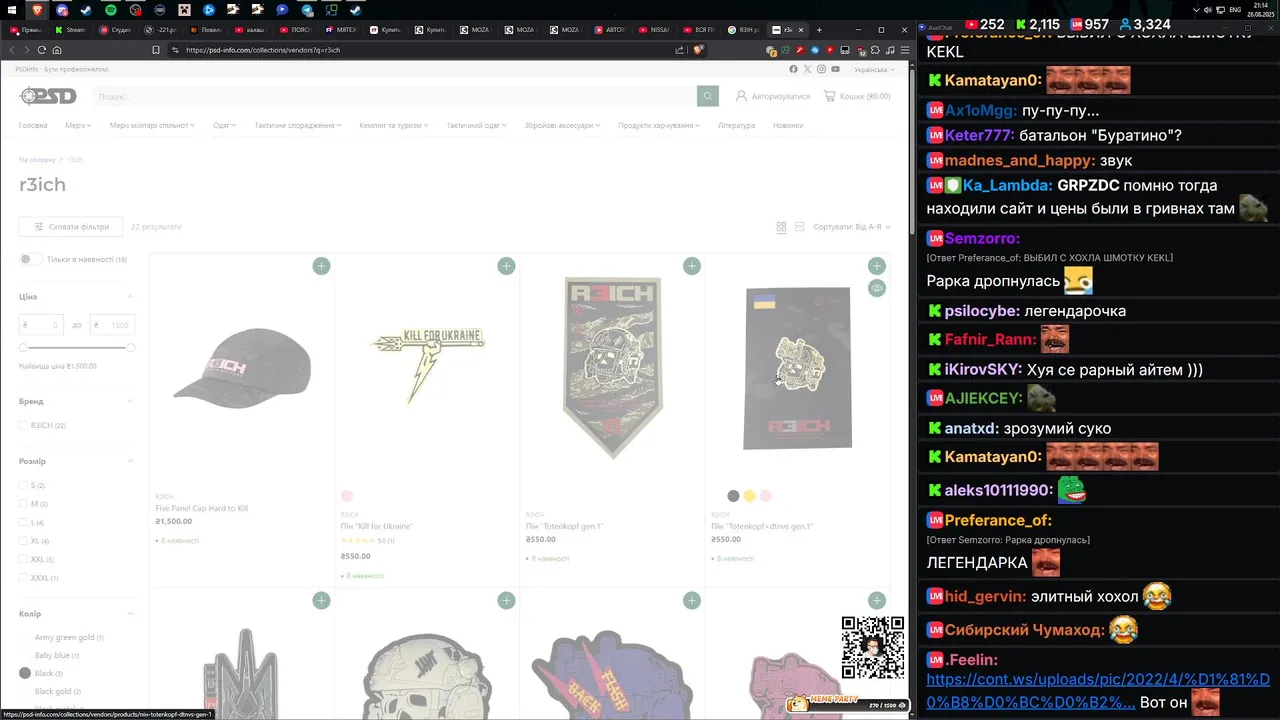Collapse the Розмір filter section
The height and width of the screenshot is (720, 1280).
(130, 461)
